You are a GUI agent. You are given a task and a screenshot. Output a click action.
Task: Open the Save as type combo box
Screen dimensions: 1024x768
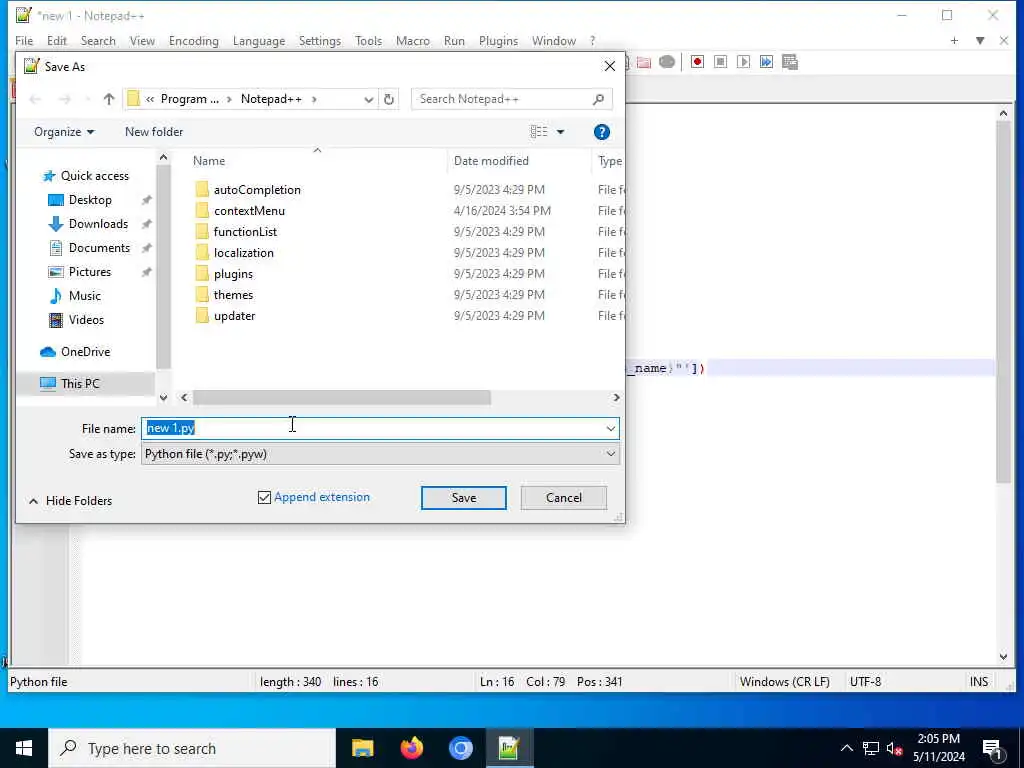pos(380,454)
